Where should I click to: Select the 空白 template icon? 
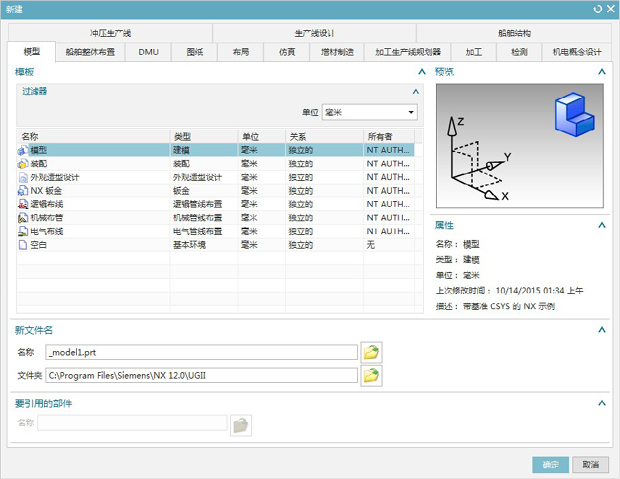coord(22,244)
